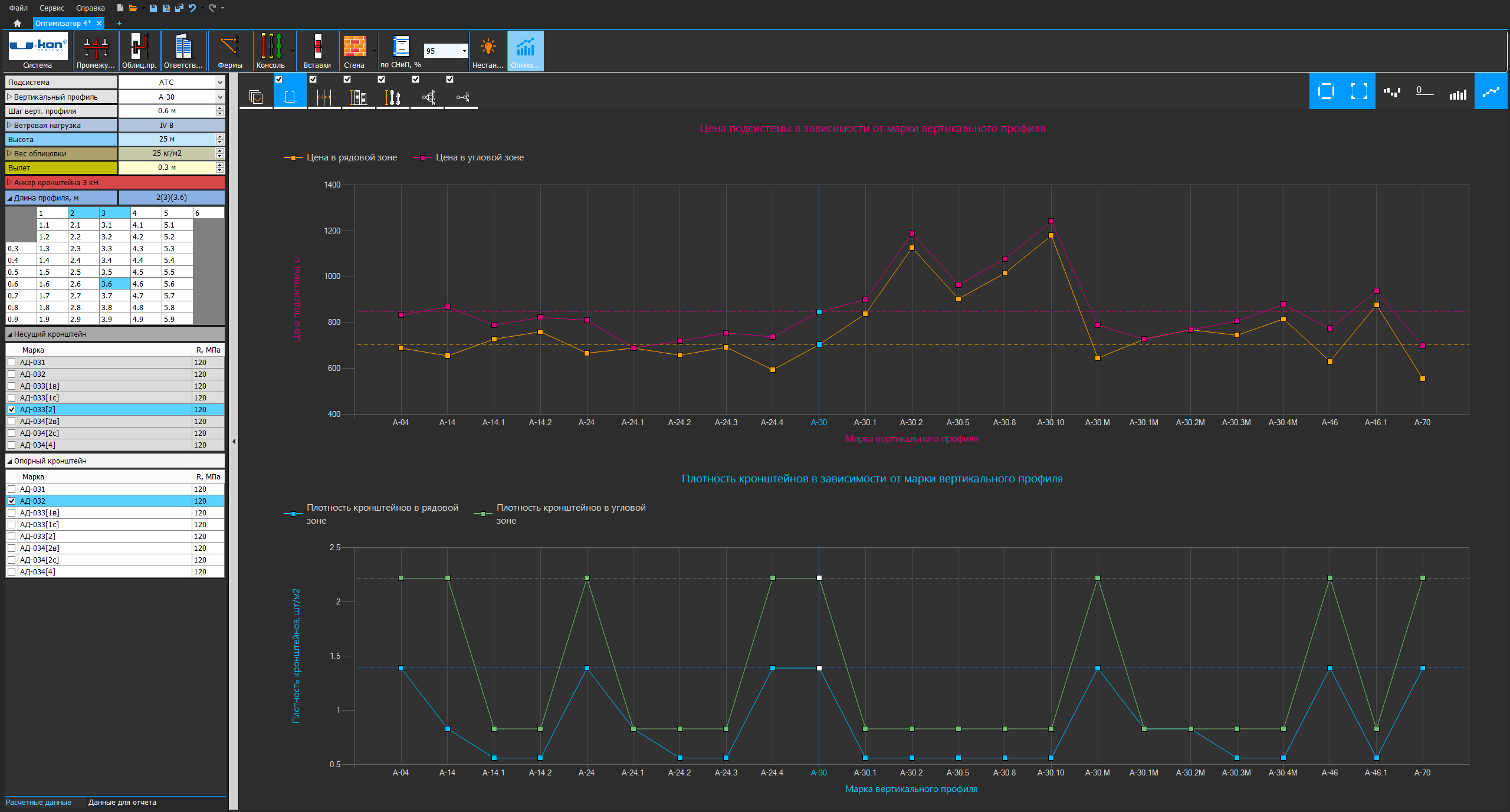Switch to Расчетные данные bottom tab
Screen dimensions: 1510x812
(38, 803)
